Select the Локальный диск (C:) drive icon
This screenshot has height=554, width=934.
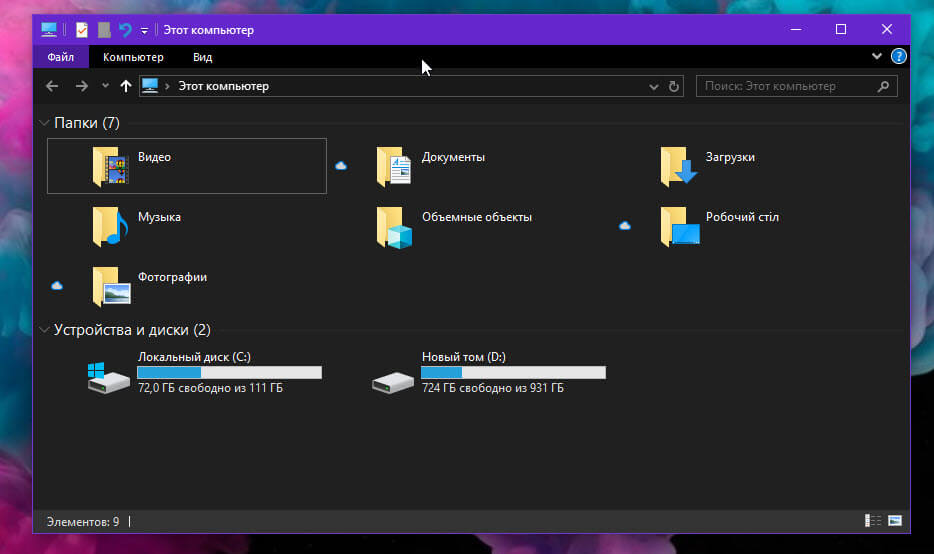pos(108,378)
